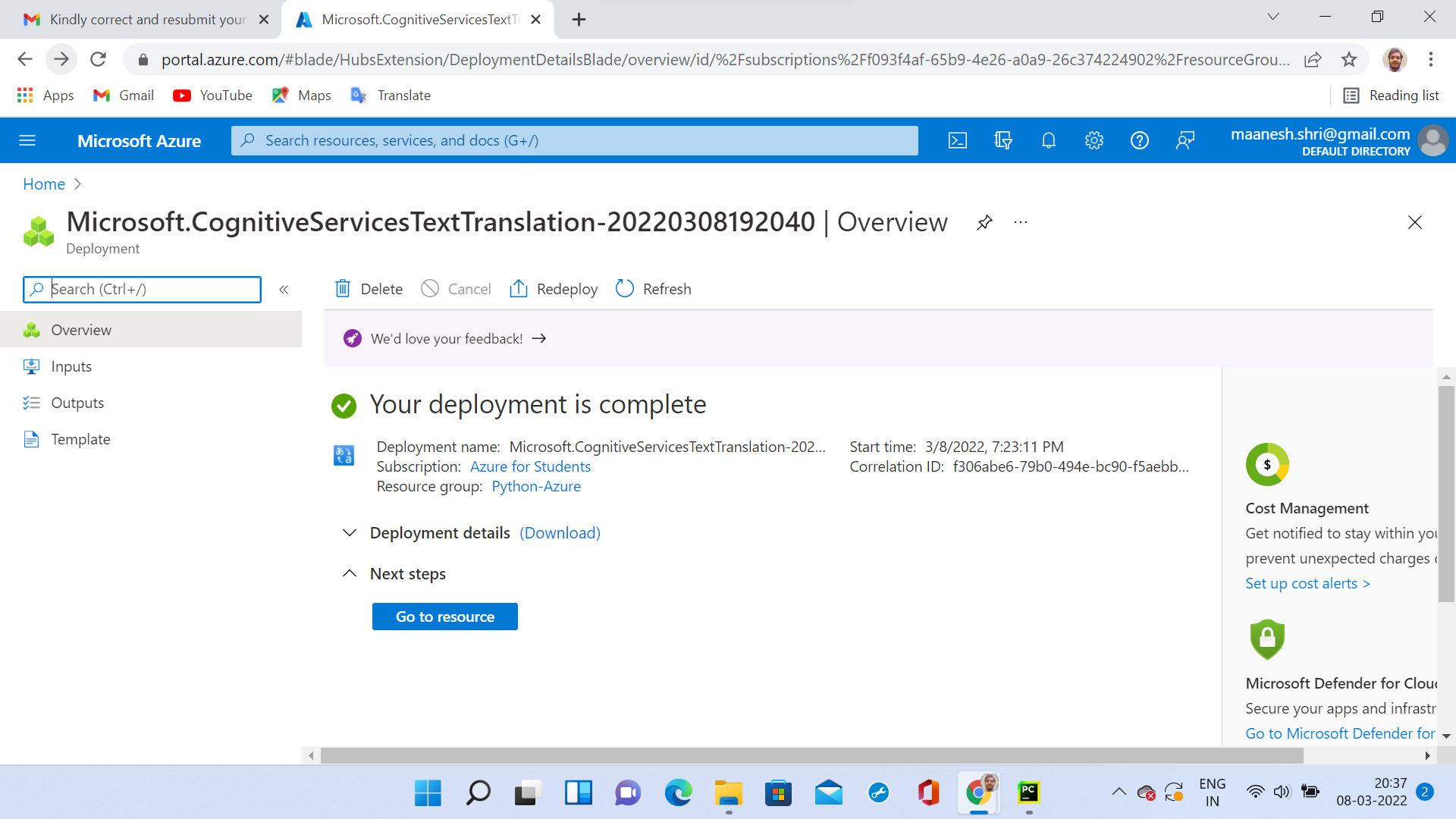Select Inputs in the sidebar
This screenshot has height=819, width=1456.
(x=71, y=366)
